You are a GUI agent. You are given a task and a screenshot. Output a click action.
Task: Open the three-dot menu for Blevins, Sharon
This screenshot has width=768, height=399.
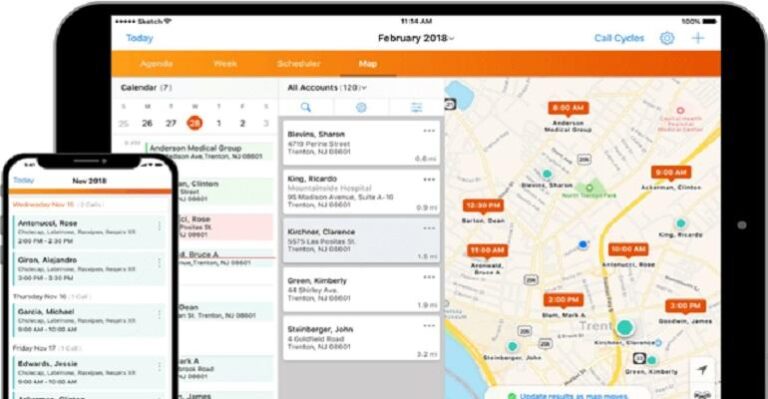coord(429,131)
